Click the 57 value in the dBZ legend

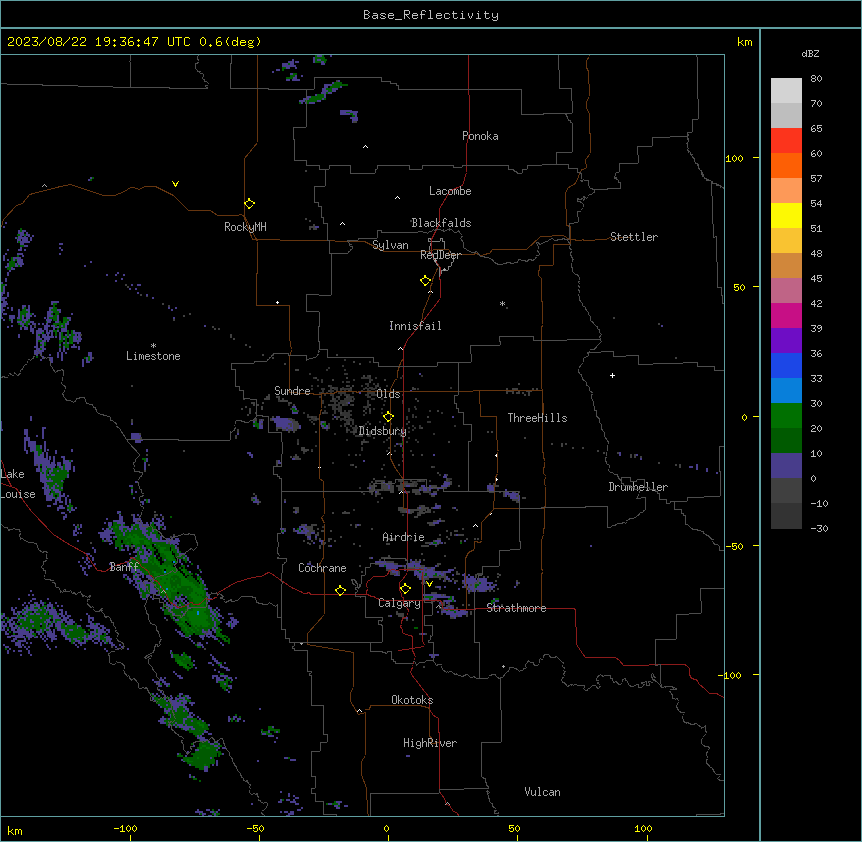(x=816, y=179)
